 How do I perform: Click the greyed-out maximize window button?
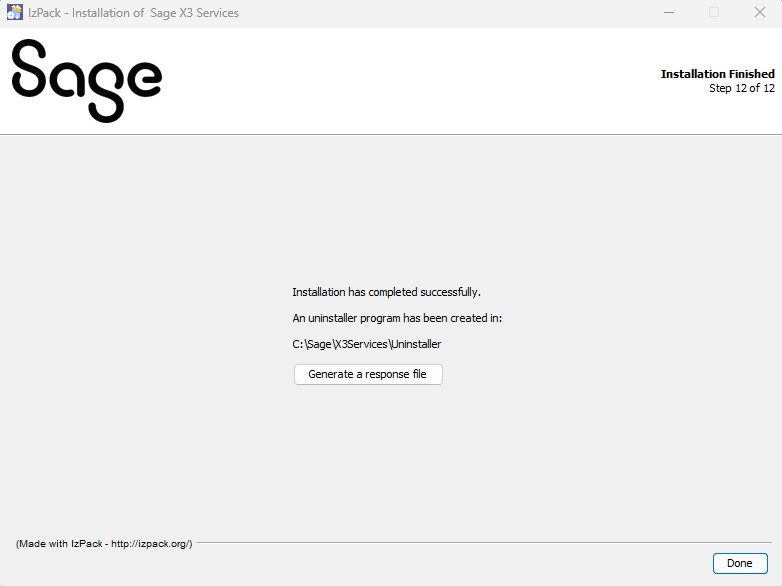click(714, 13)
